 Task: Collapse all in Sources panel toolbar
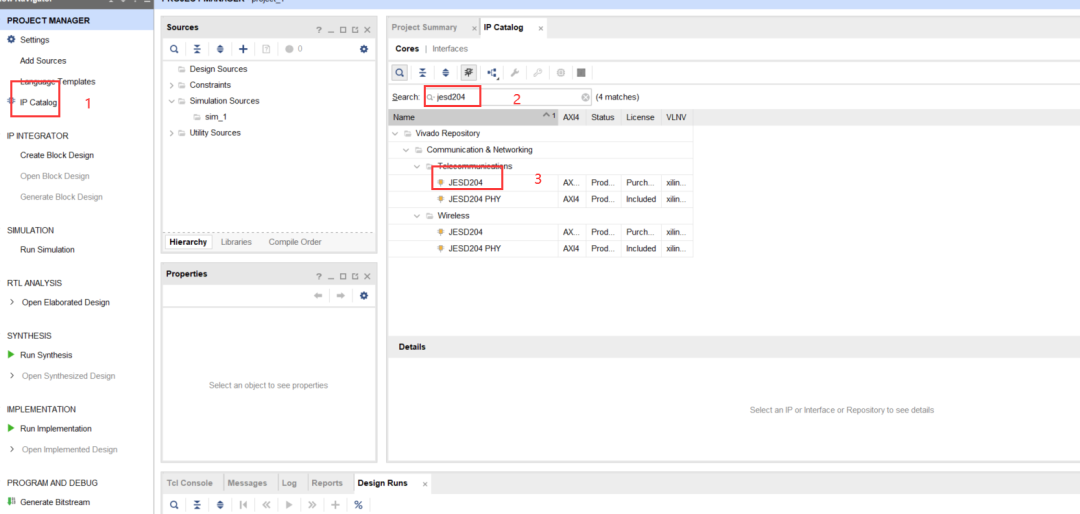[197, 49]
